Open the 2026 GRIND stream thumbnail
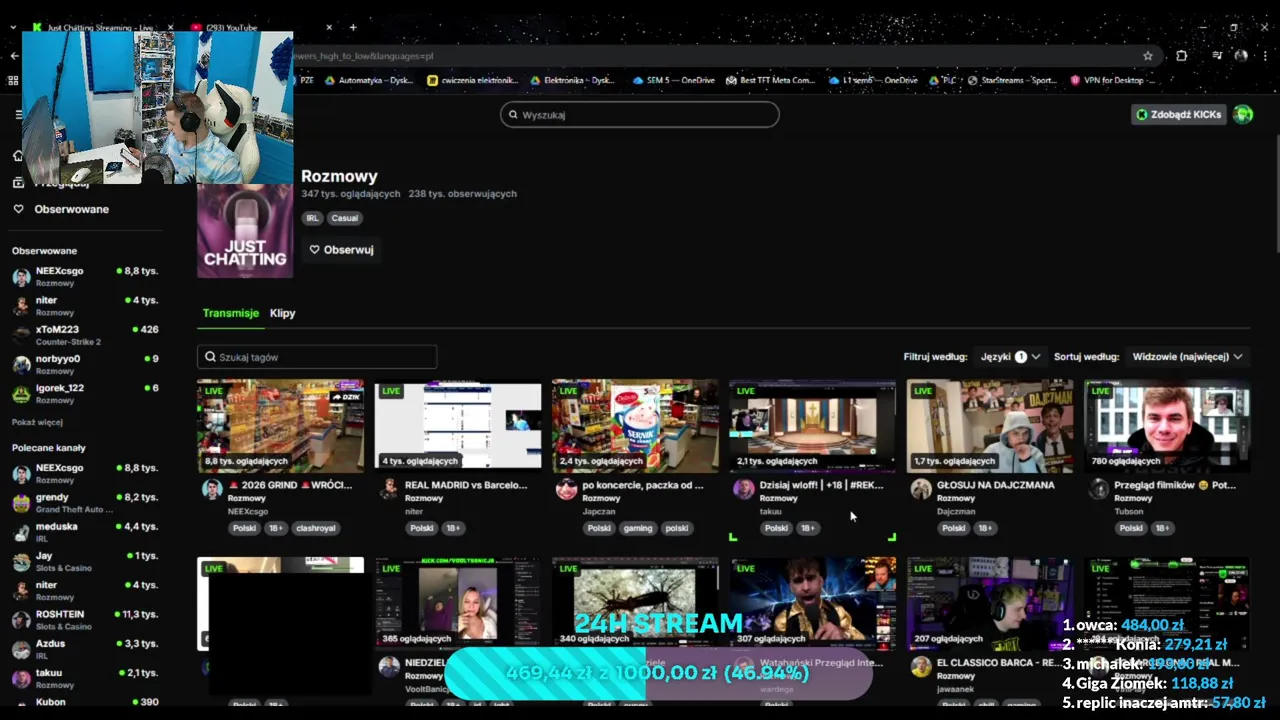Screen dimensions: 1280x720 [281, 425]
